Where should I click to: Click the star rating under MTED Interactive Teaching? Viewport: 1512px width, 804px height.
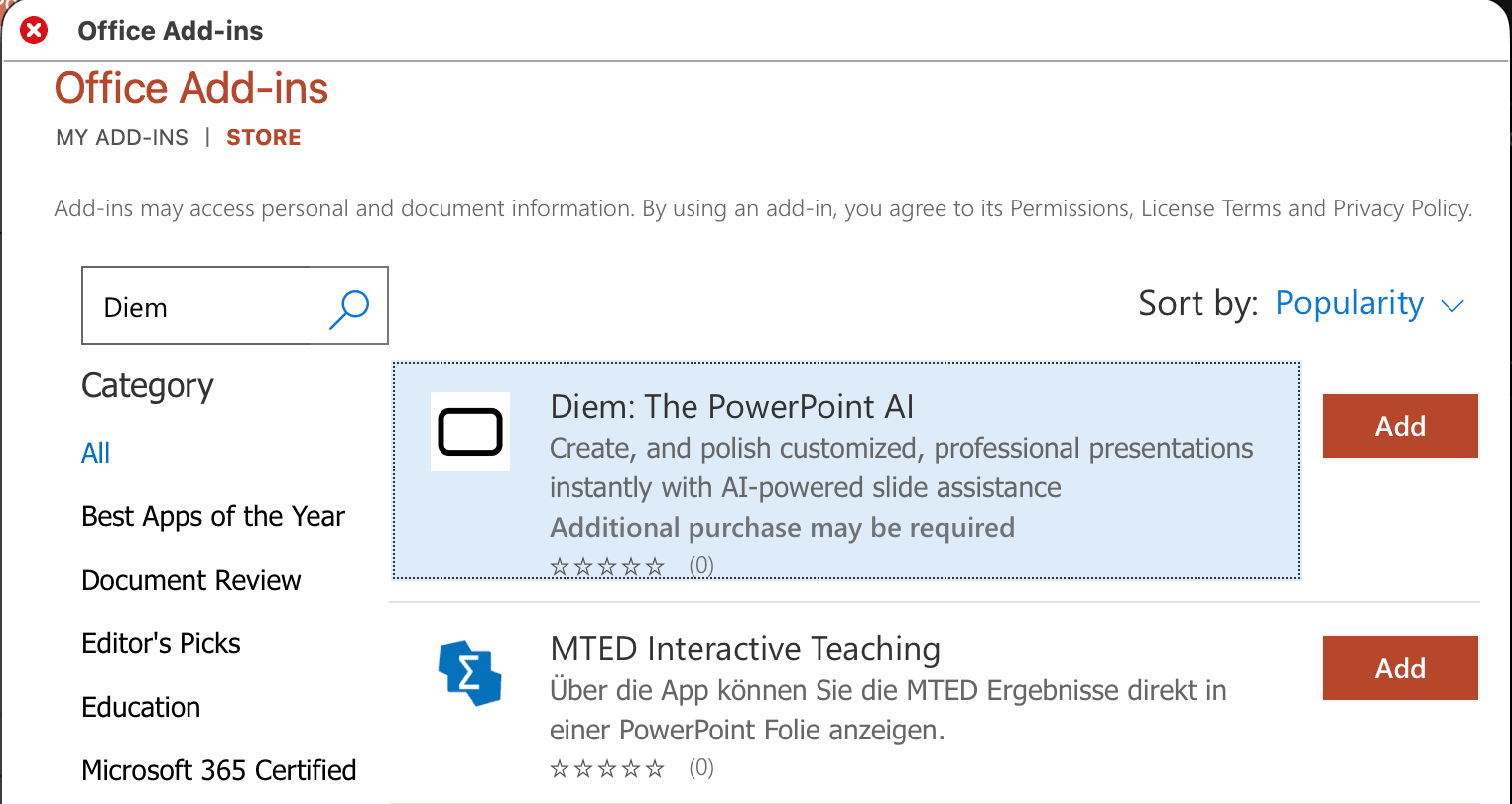point(607,767)
